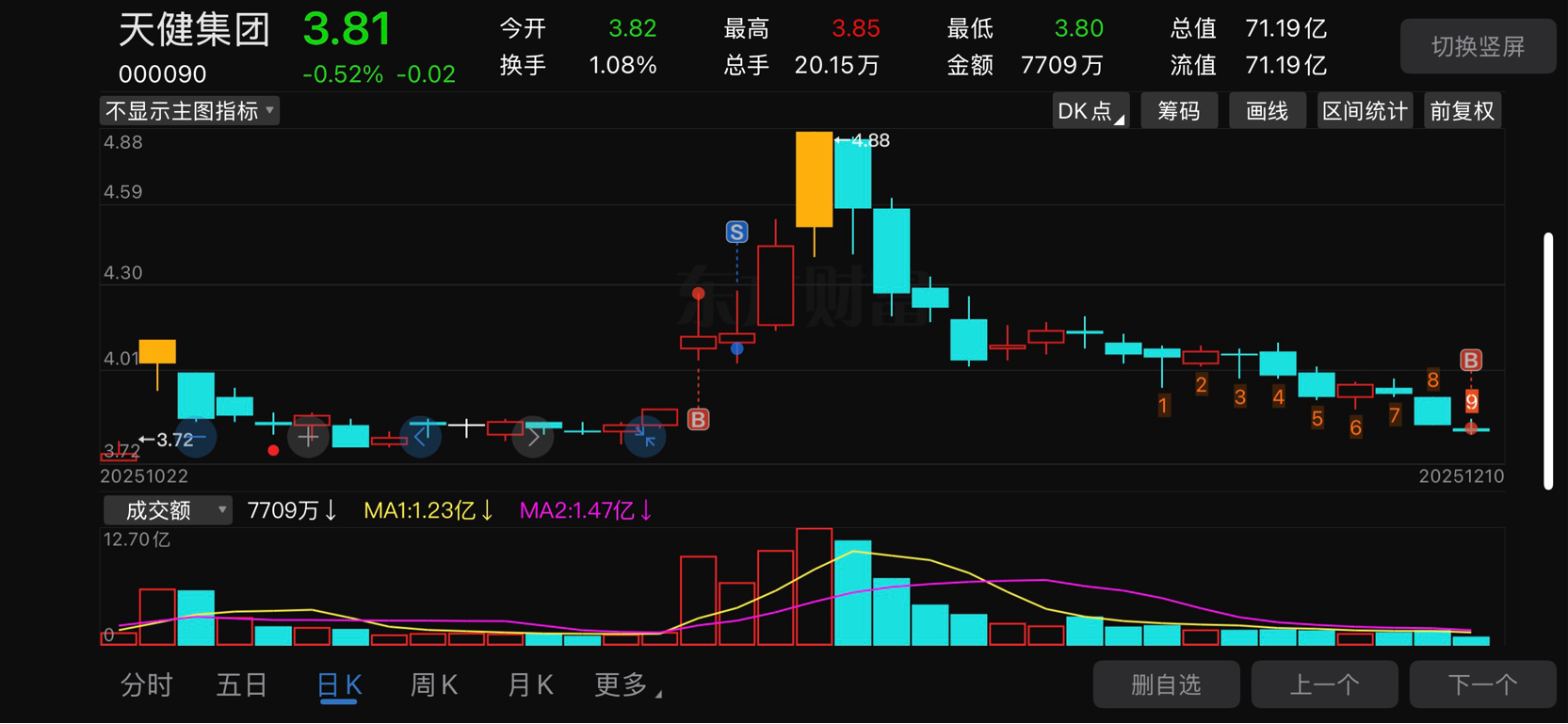Tap the 最高 value 3.85
This screenshot has height=724, width=1568.
pos(855,28)
